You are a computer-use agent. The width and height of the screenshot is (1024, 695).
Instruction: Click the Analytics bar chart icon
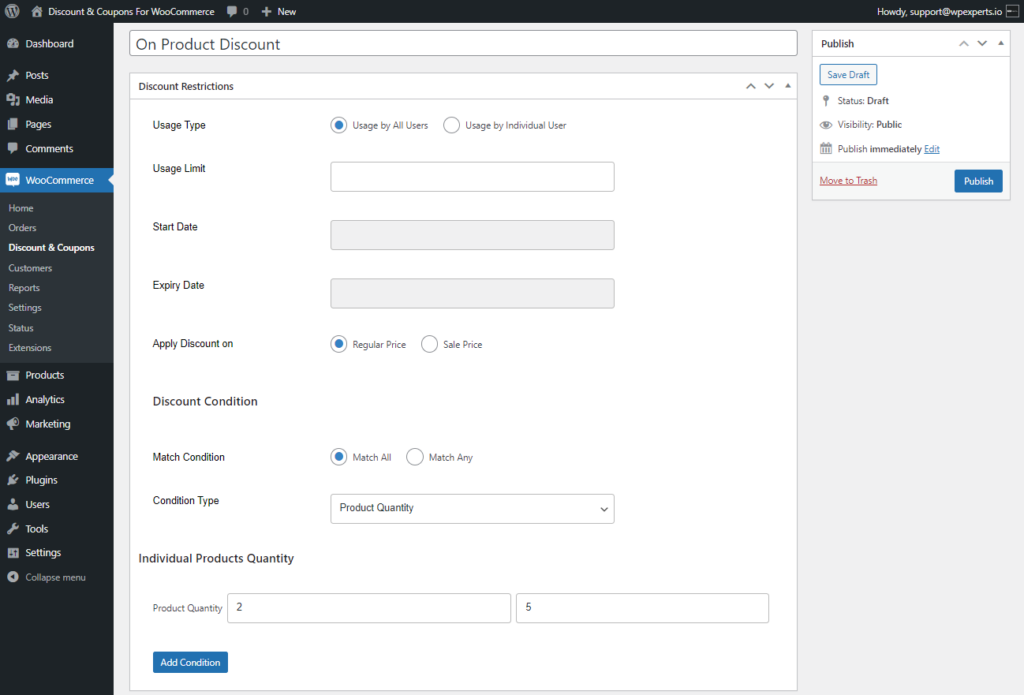coord(12,399)
